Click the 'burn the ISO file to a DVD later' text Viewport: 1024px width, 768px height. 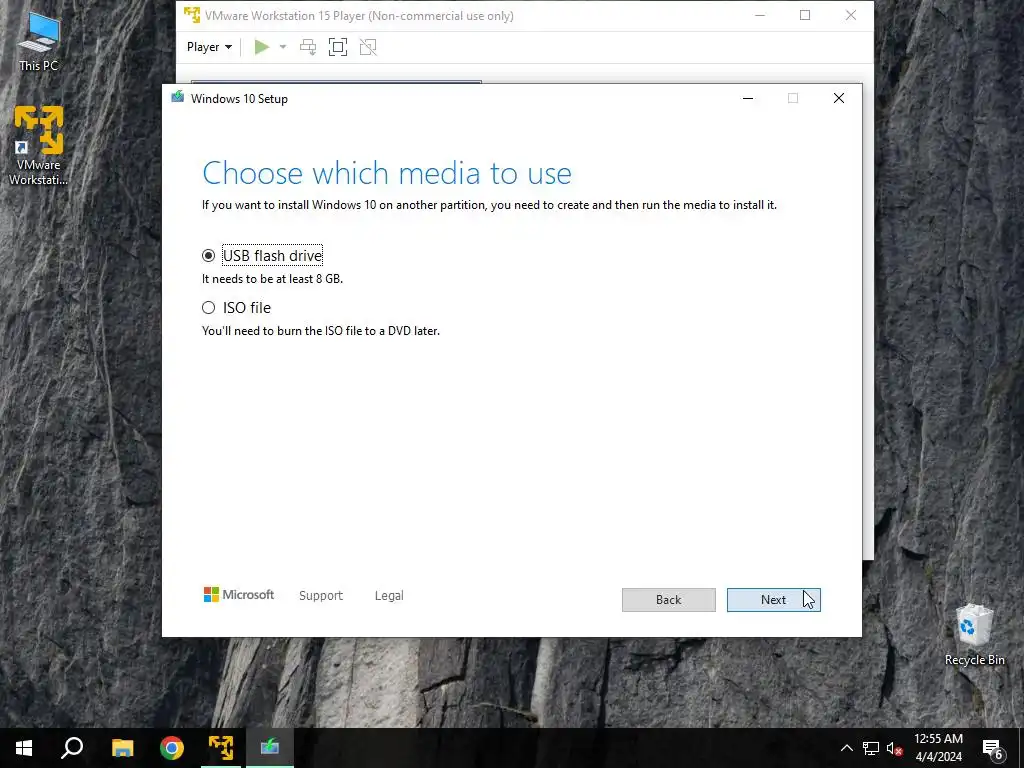click(359, 331)
